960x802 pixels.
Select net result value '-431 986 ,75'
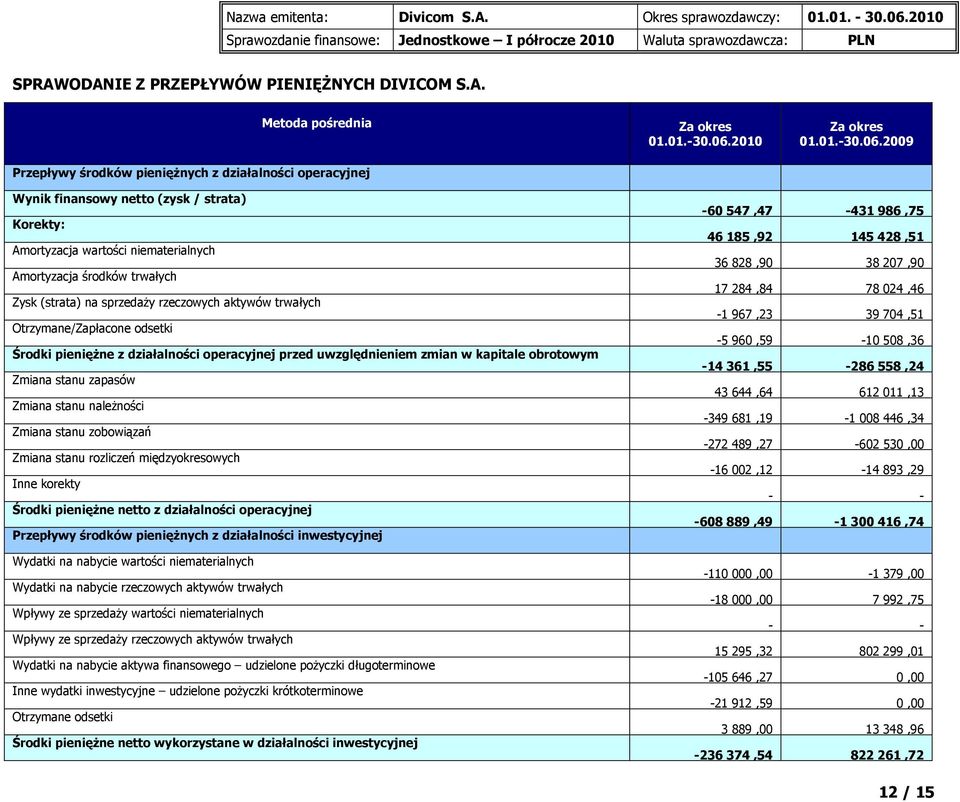pos(884,211)
